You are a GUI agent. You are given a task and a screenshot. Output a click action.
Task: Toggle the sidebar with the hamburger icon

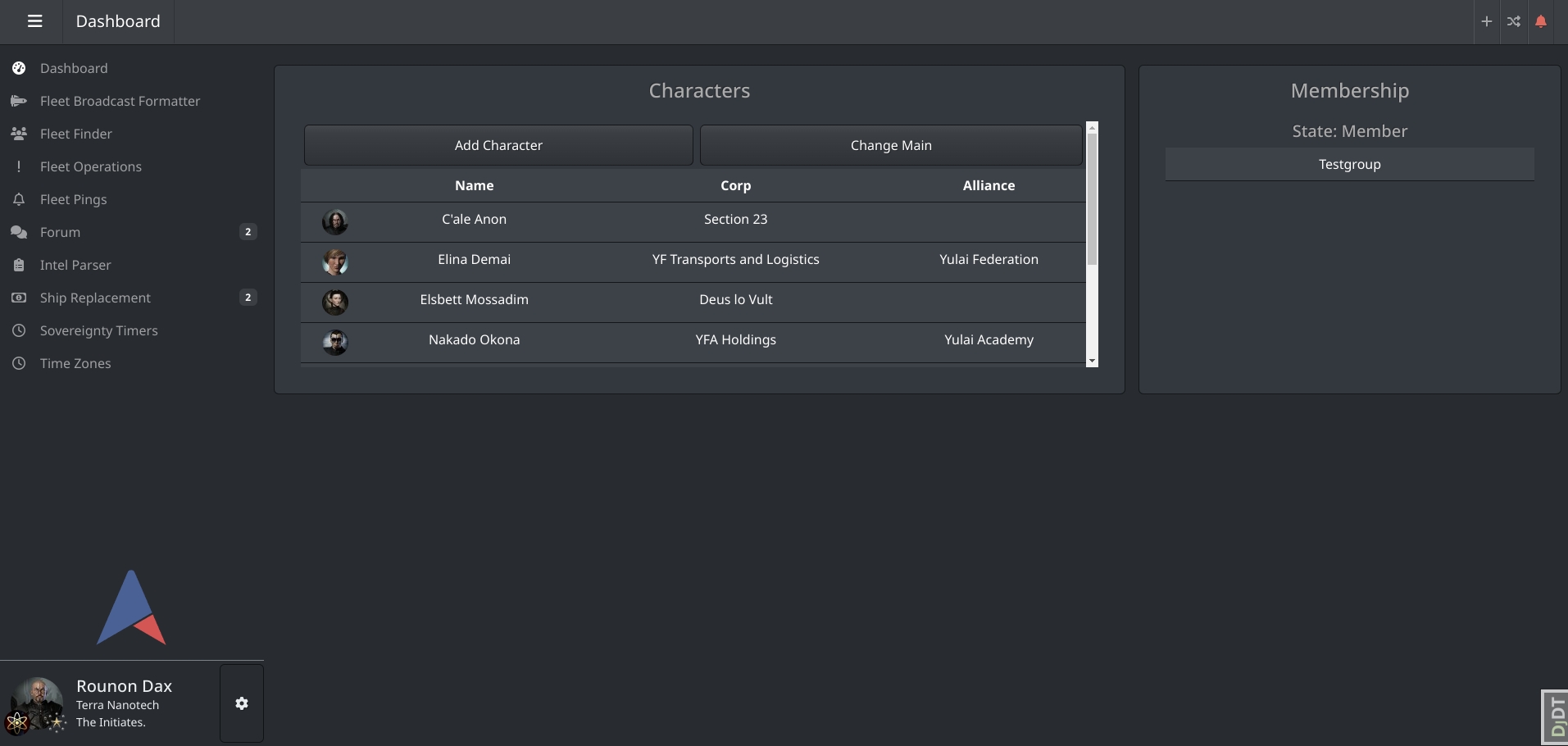(x=34, y=21)
